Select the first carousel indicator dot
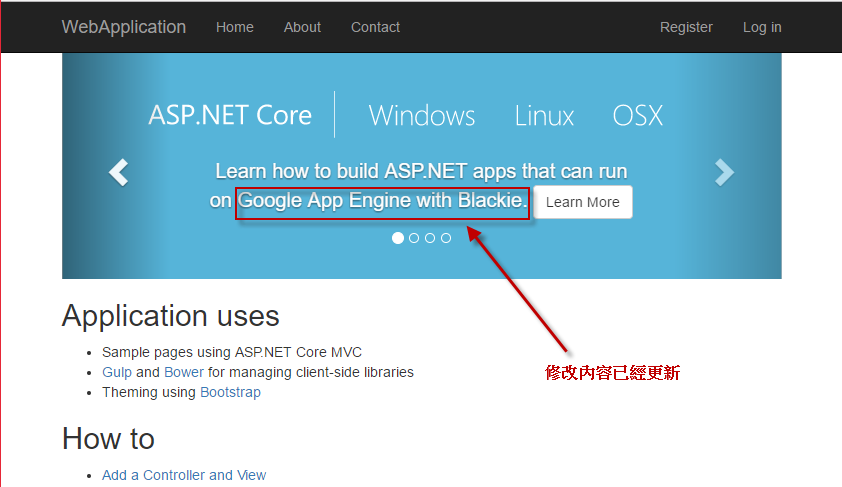 tap(398, 238)
